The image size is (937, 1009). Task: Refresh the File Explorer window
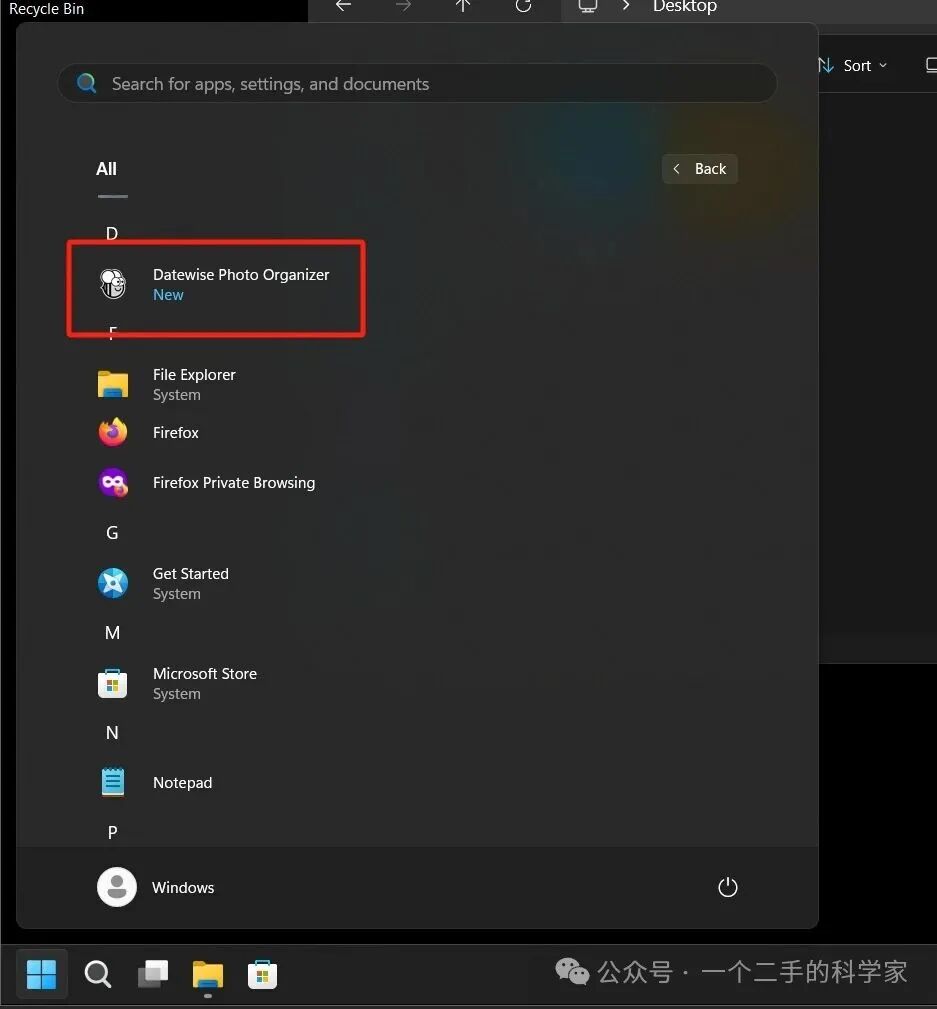[x=523, y=6]
